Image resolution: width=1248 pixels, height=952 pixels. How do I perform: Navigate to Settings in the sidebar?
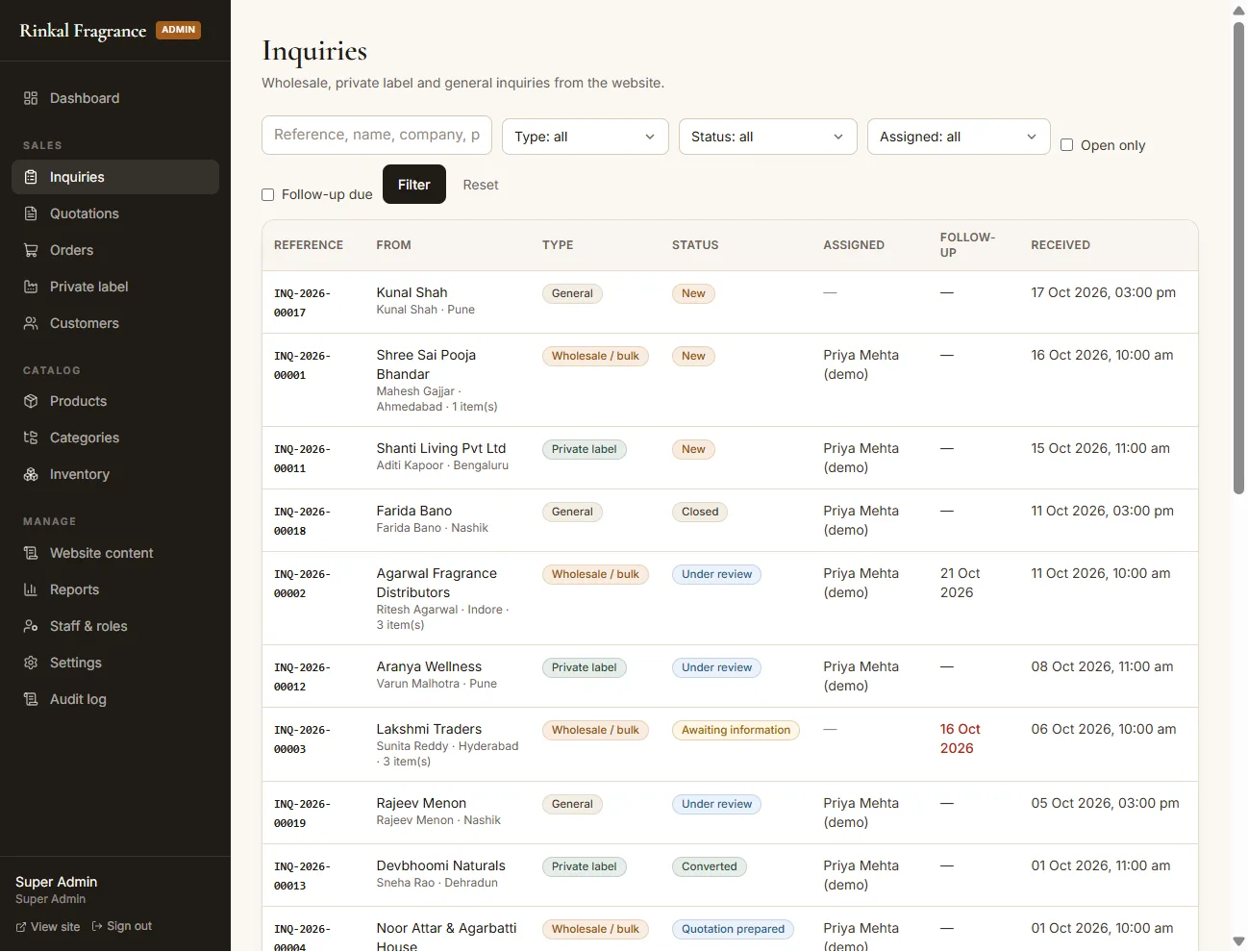(115, 663)
